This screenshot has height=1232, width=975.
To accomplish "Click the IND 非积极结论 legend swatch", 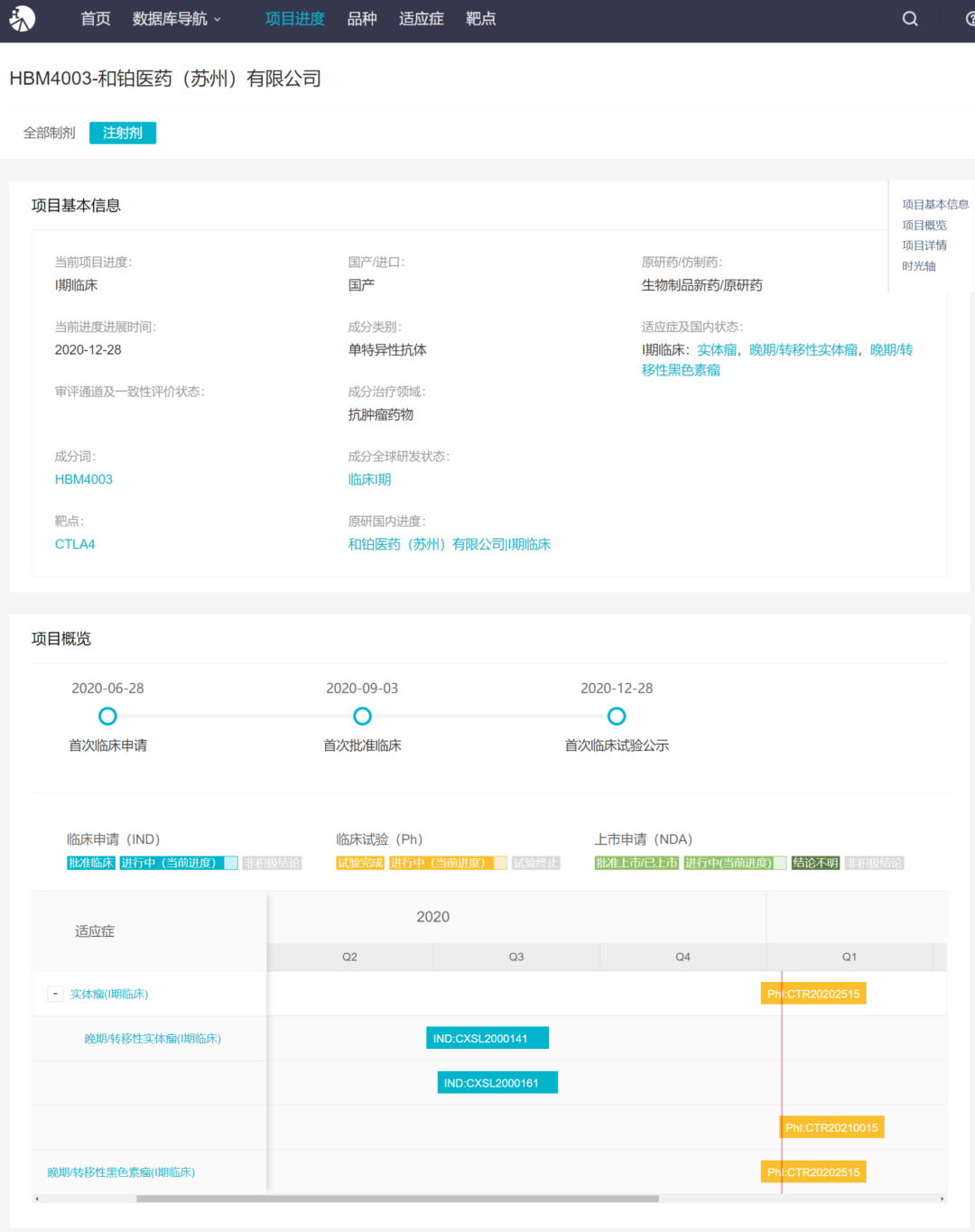I will 272,863.
